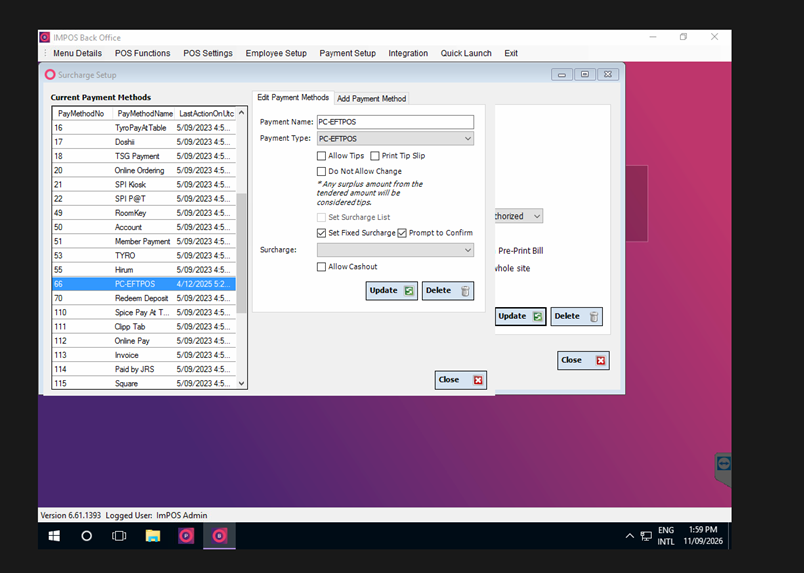Show hidden system tray icons
The width and height of the screenshot is (804, 573).
click(630, 536)
